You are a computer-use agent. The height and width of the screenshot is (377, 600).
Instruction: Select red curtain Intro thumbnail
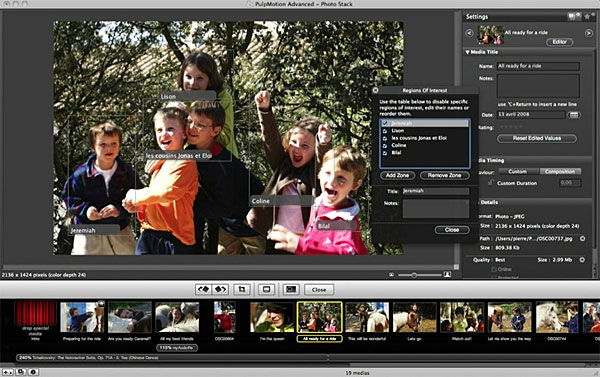click(x=35, y=313)
